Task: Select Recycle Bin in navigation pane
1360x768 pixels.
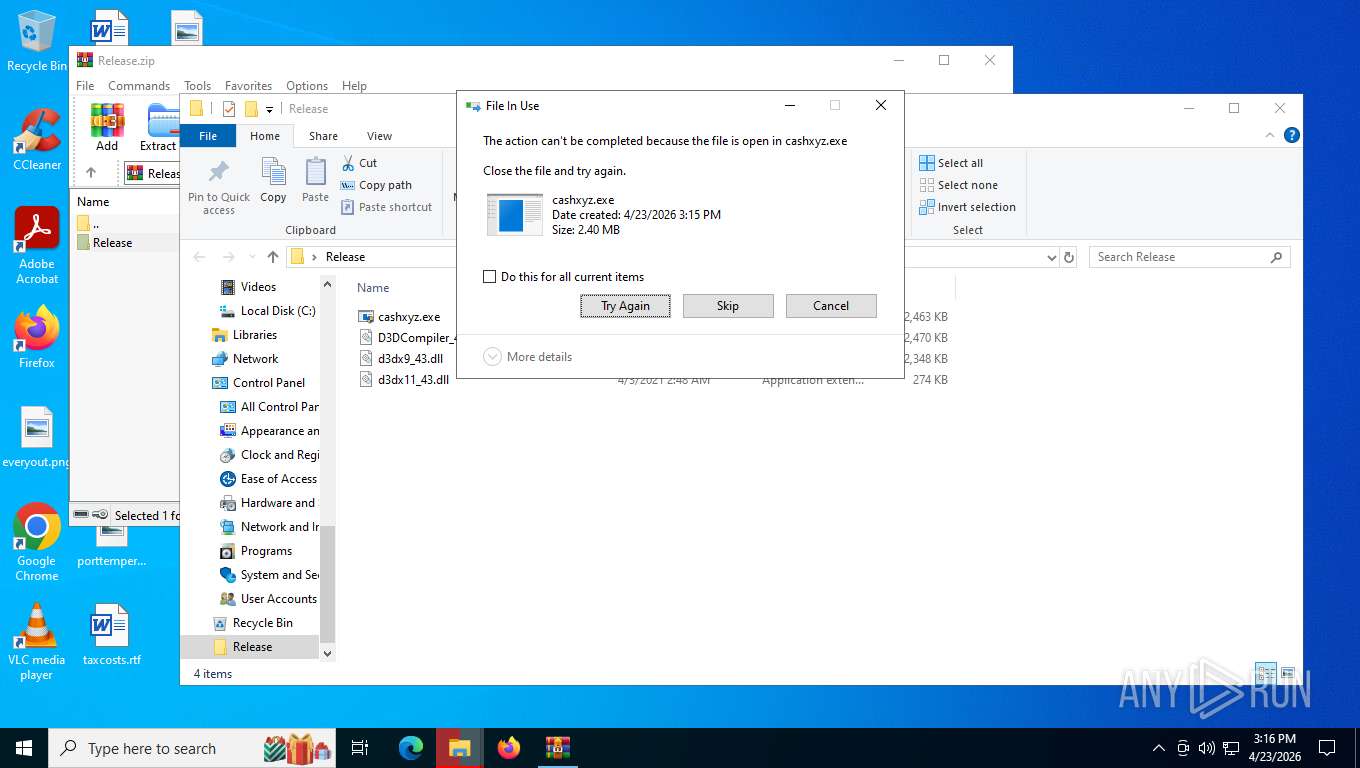Action: click(262, 623)
